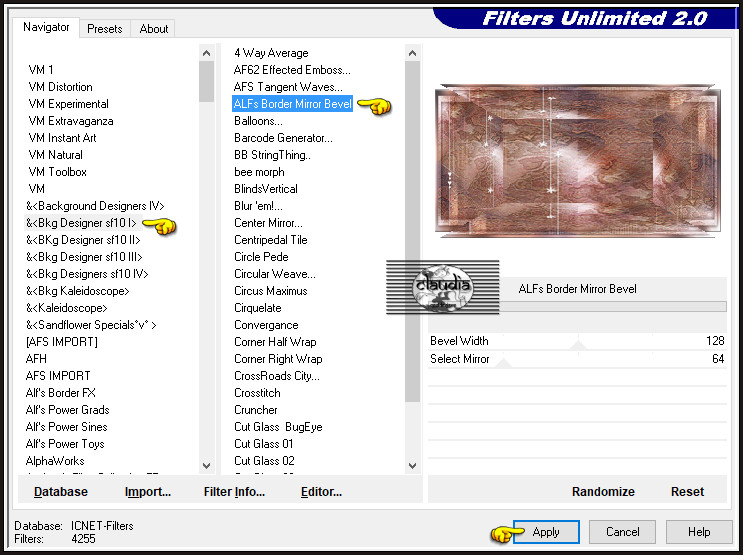This screenshot has width=743, height=555.
Task: Choose Circus Maximus filter
Action: pyautogui.click(x=271, y=291)
